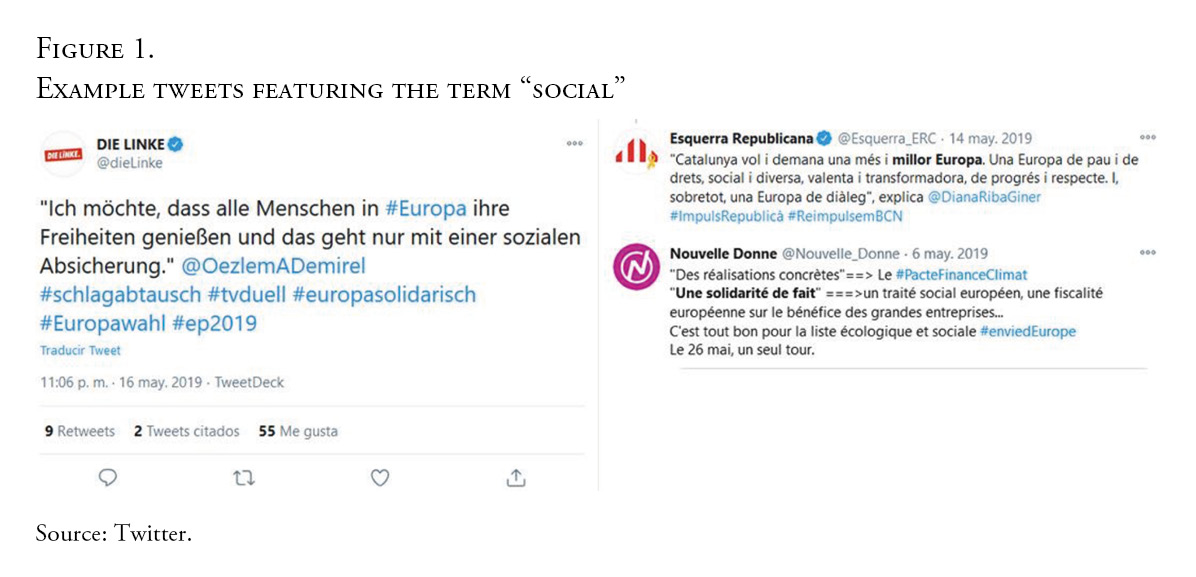The image size is (1196, 577).
Task: View the 9 Retweets list
Action: tap(79, 432)
